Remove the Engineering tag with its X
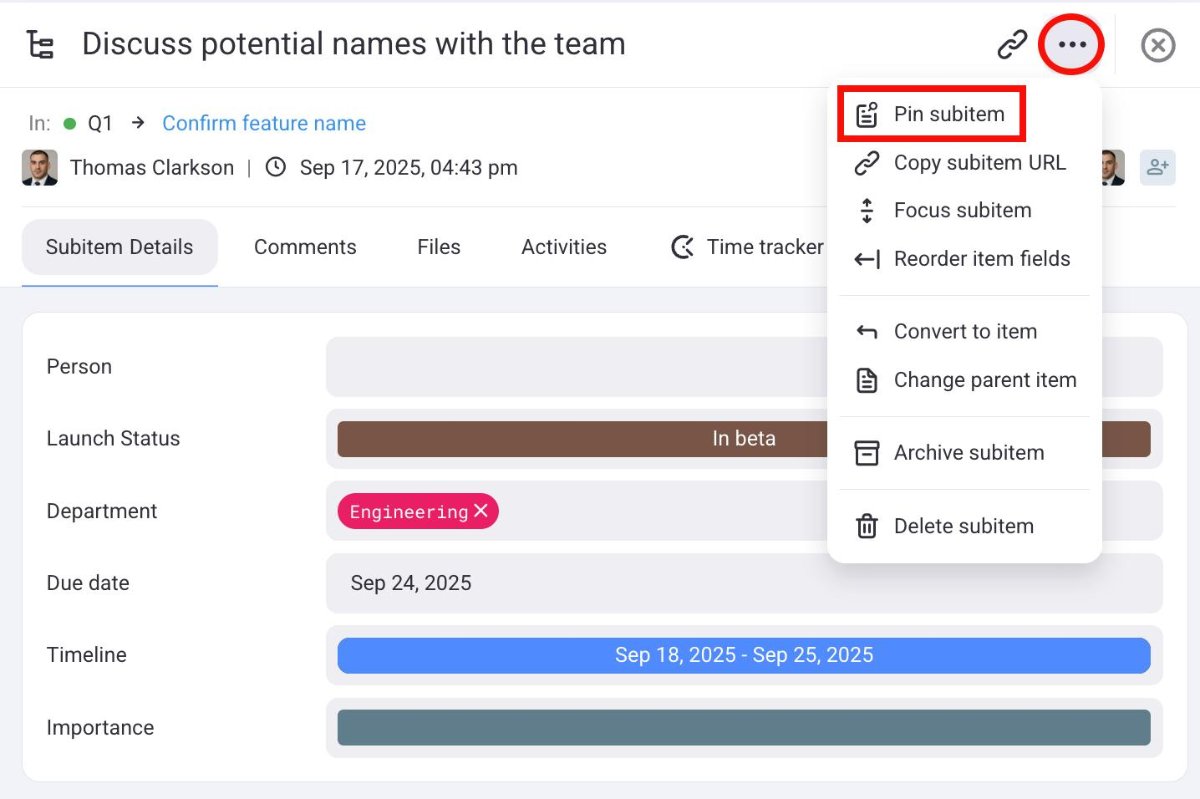The height and width of the screenshot is (799, 1200). click(x=481, y=511)
